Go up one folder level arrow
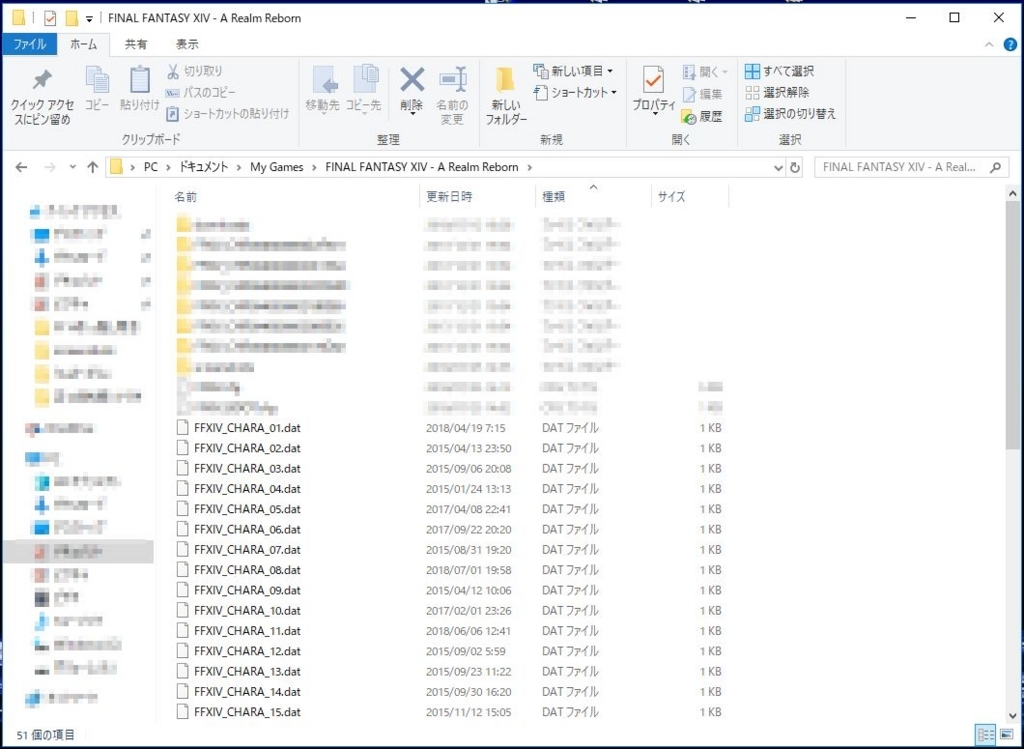Image resolution: width=1024 pixels, height=749 pixels. coord(93,167)
